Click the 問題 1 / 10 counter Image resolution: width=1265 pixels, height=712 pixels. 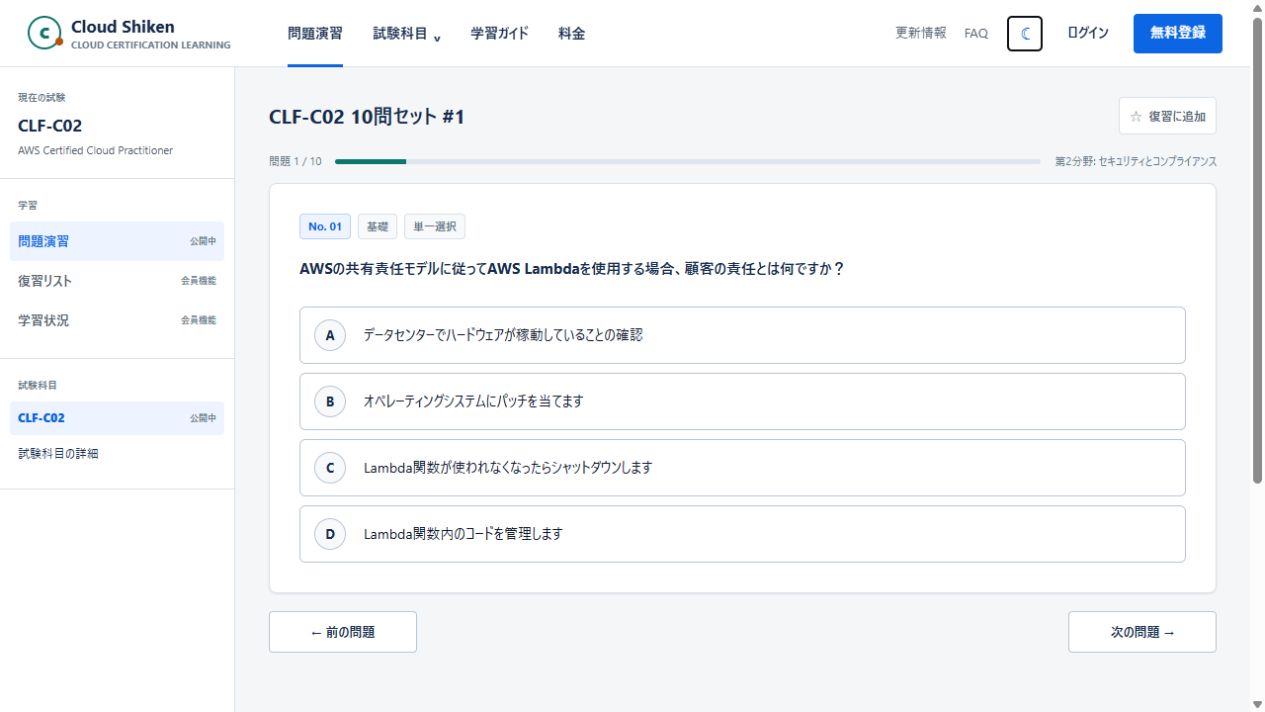click(295, 161)
